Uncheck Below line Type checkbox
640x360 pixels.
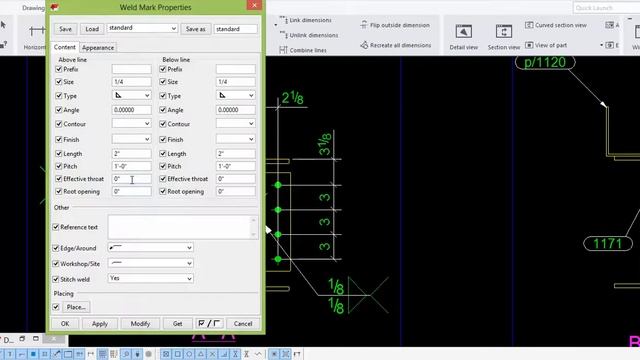tap(162, 96)
